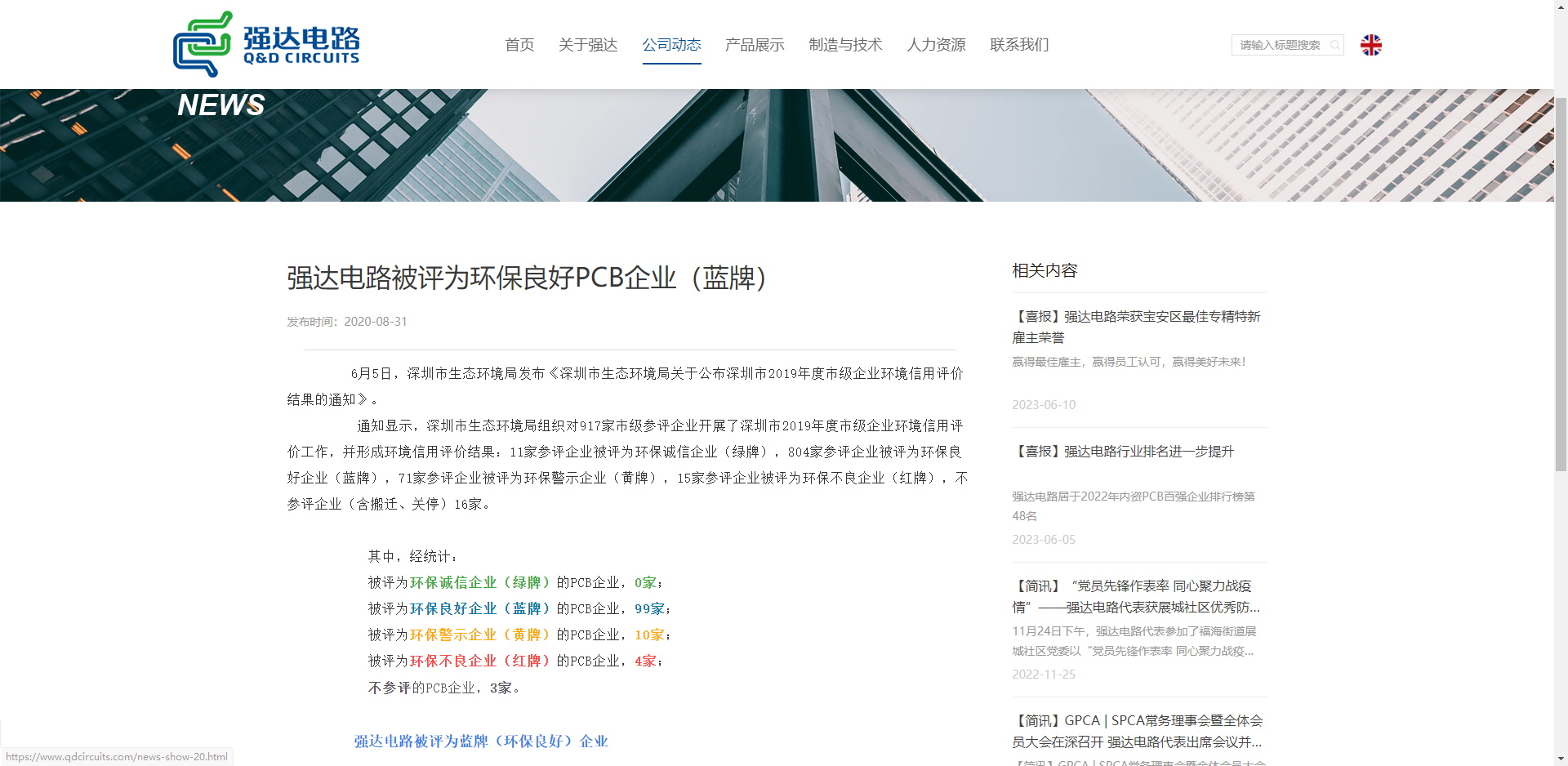Click the NEWS banner image
Image resolution: width=1568 pixels, height=766 pixels.
point(776,145)
